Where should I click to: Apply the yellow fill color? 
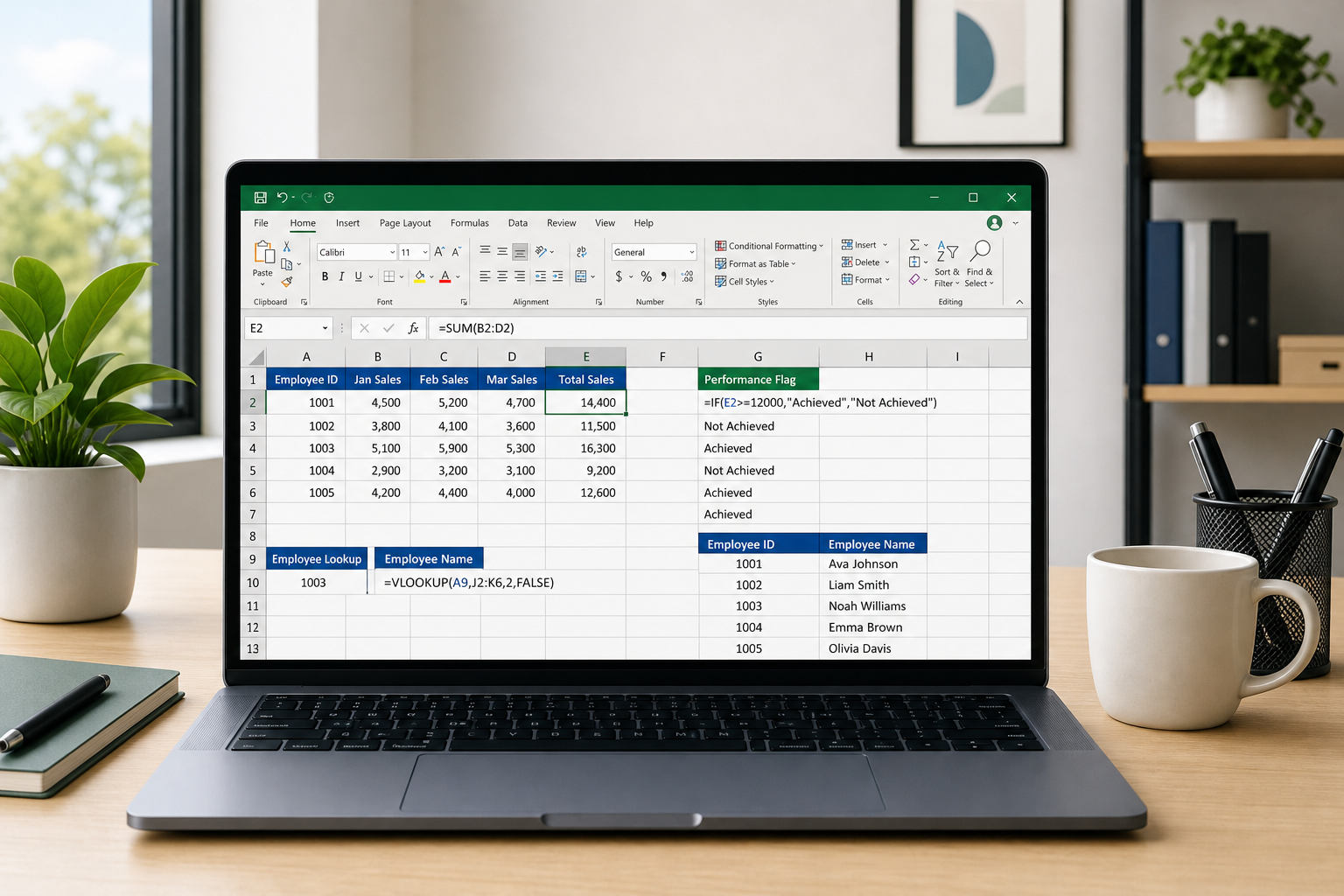click(420, 276)
